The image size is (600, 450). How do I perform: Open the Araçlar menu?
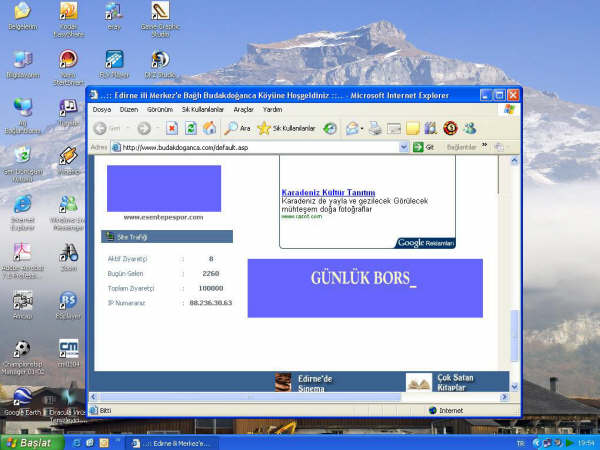(x=243, y=109)
